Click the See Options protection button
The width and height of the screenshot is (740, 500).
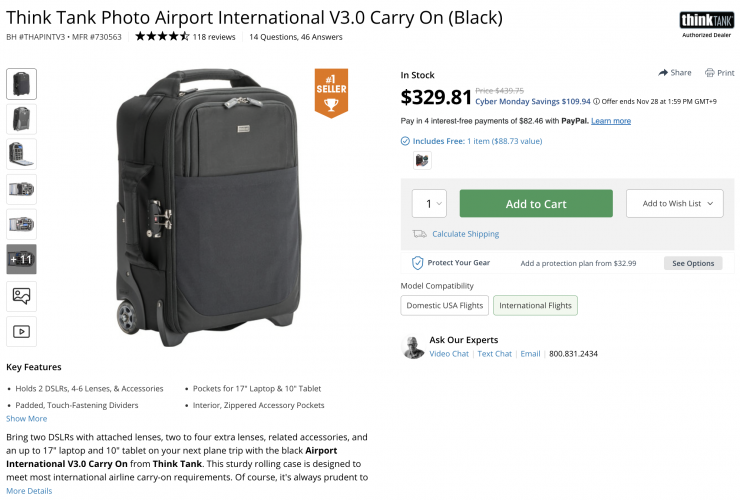[692, 263]
